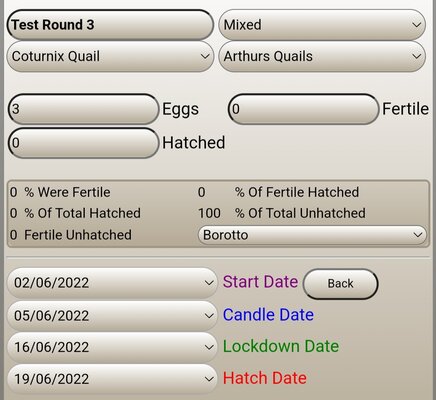
Task: Click the chevron on Start Date field
Action: 209,283
